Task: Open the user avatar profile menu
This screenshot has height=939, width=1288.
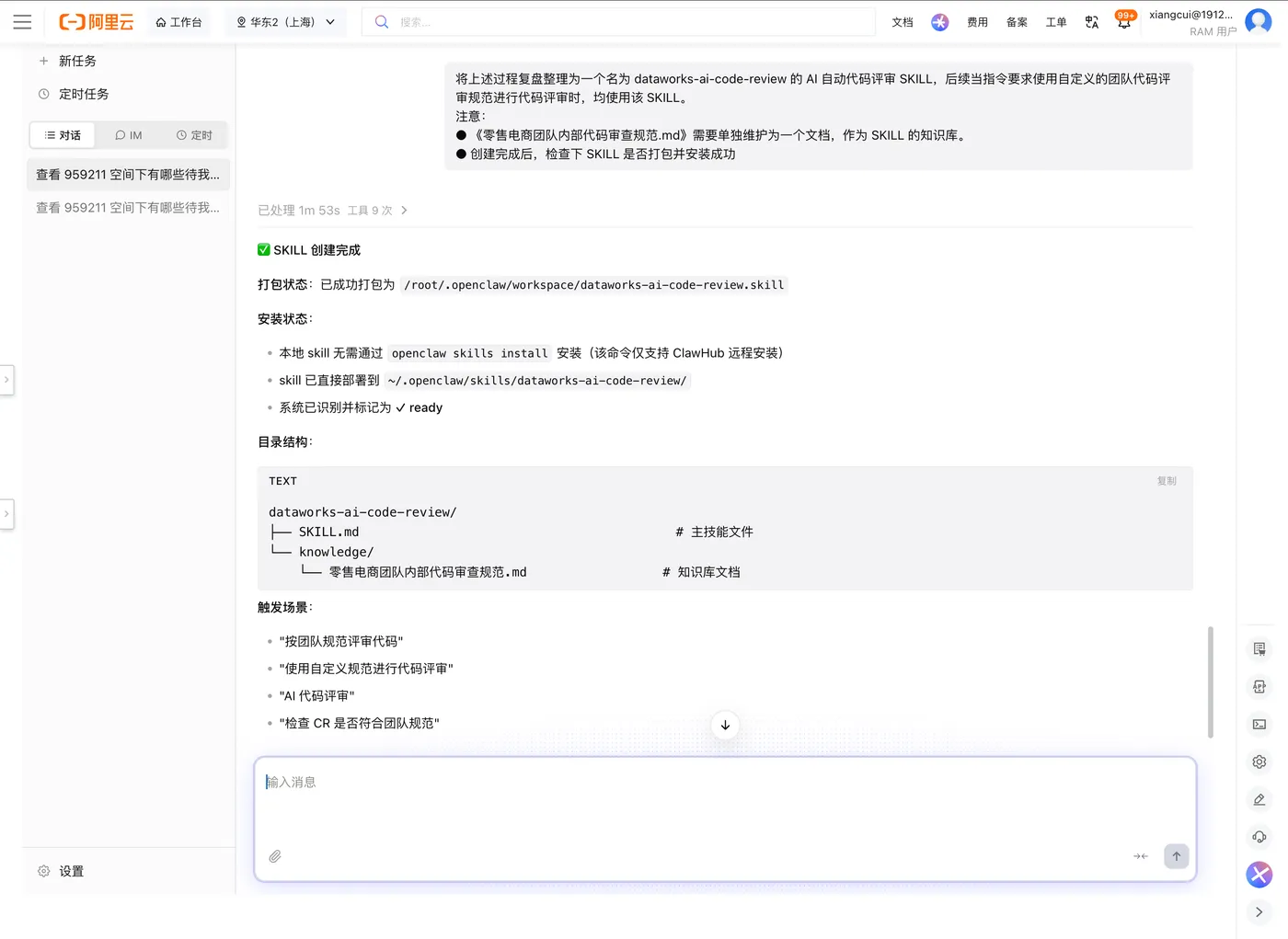Action: pyautogui.click(x=1259, y=21)
